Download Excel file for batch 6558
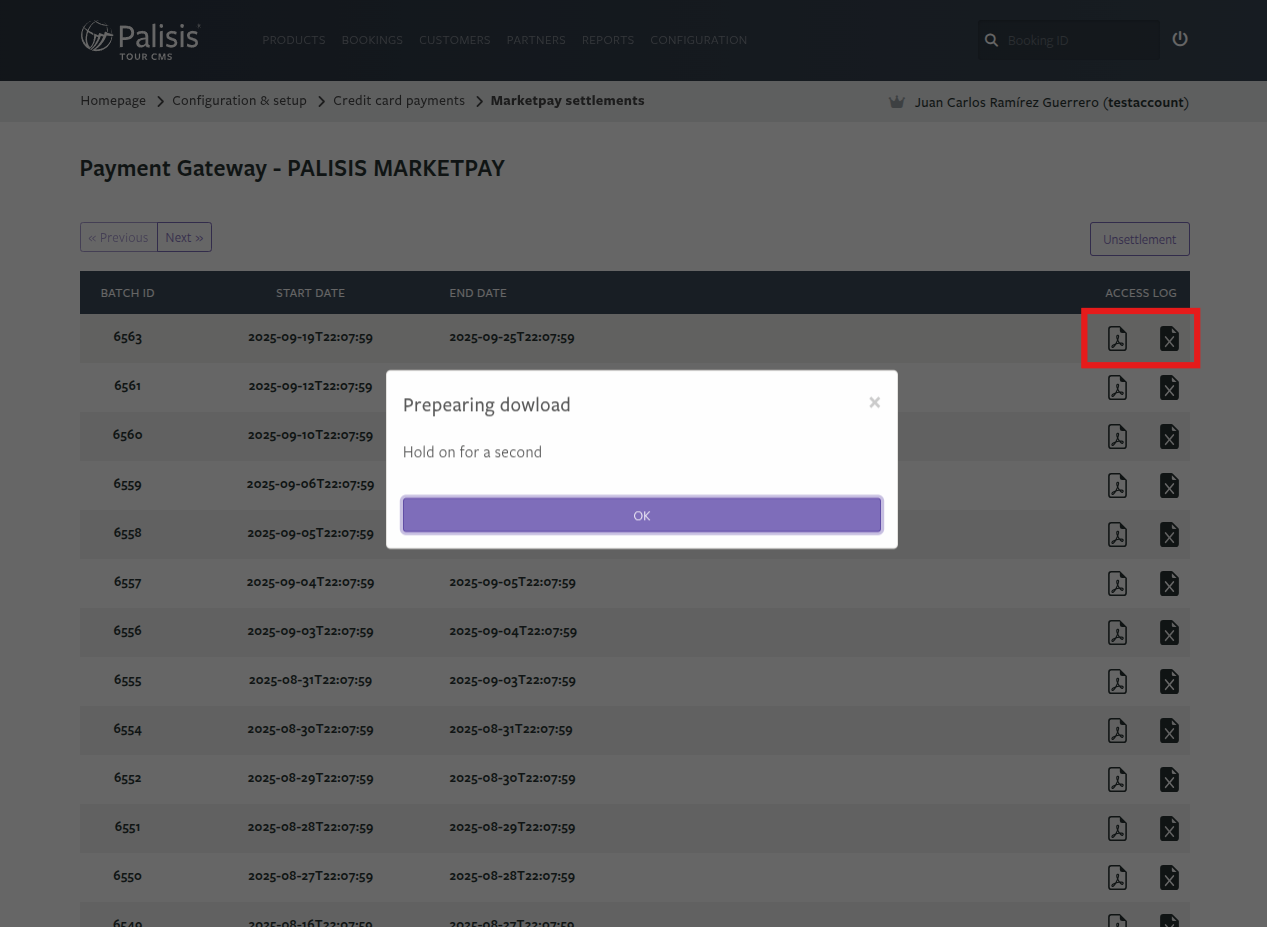The height and width of the screenshot is (927, 1267). coord(1169,535)
